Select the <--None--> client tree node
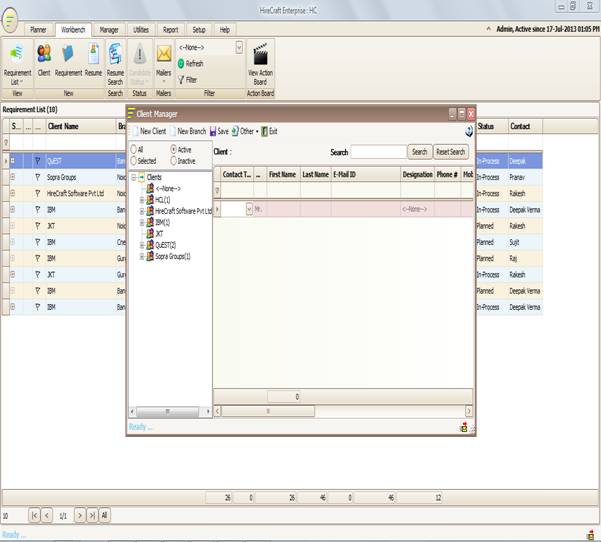 (168, 189)
